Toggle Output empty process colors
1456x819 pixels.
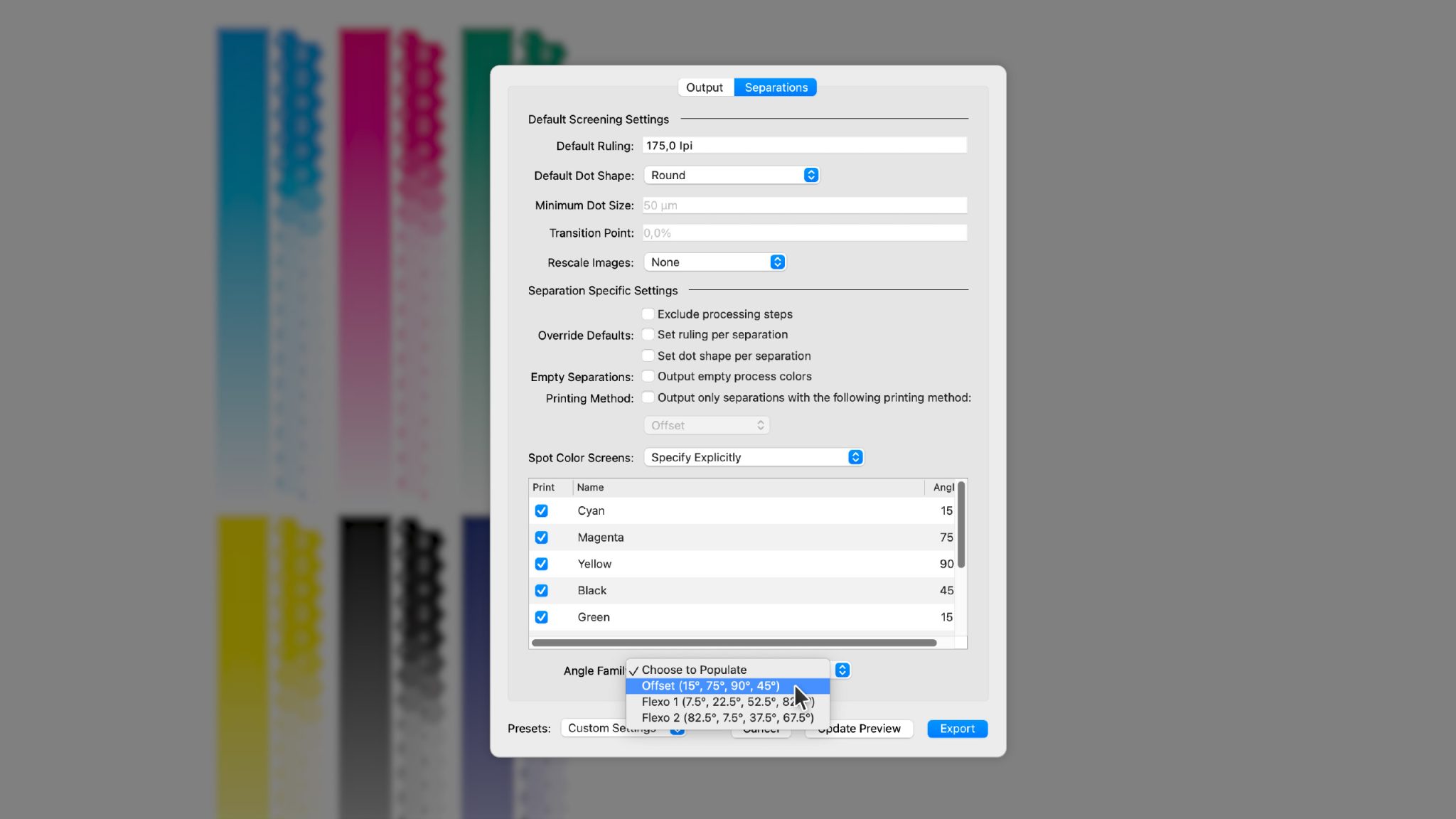(x=648, y=376)
